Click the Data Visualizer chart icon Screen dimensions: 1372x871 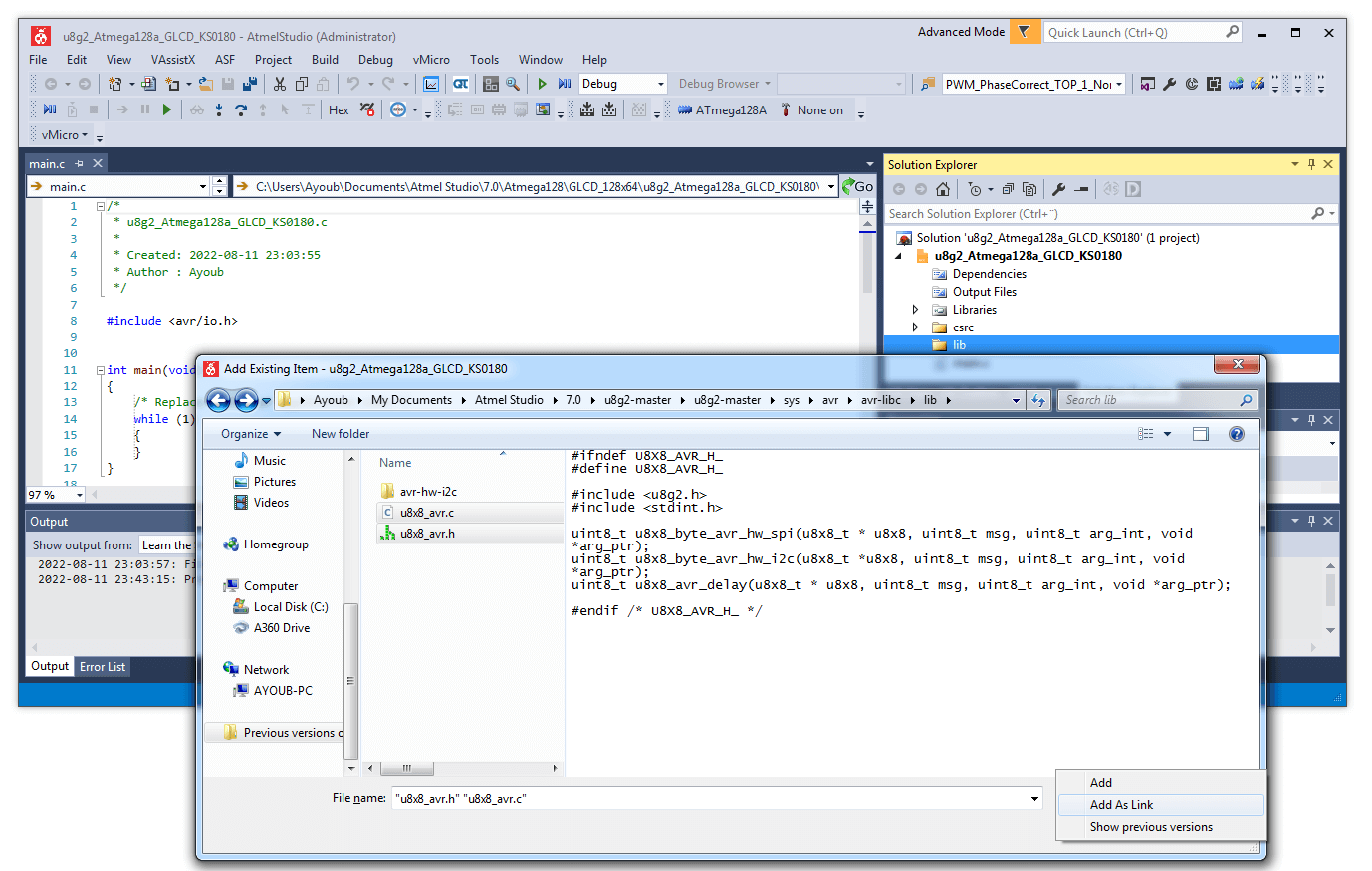tap(431, 84)
